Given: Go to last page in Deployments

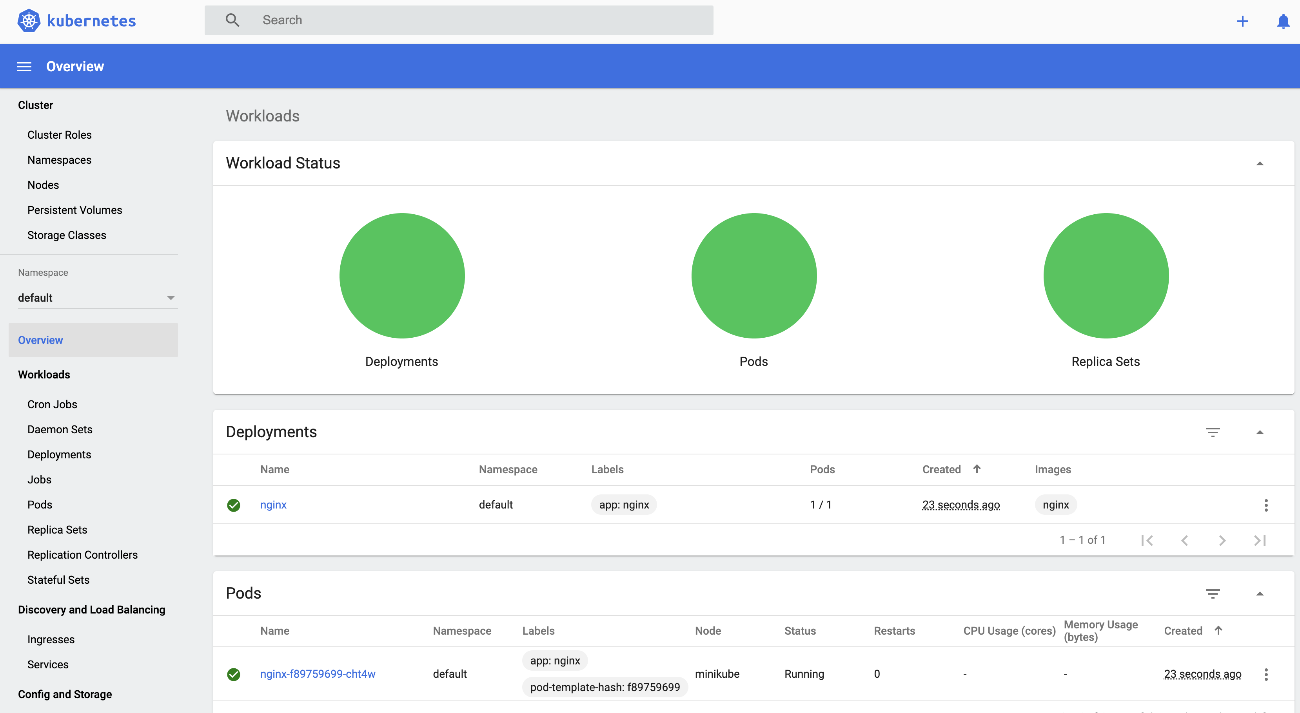Looking at the screenshot, I should pos(1260,540).
